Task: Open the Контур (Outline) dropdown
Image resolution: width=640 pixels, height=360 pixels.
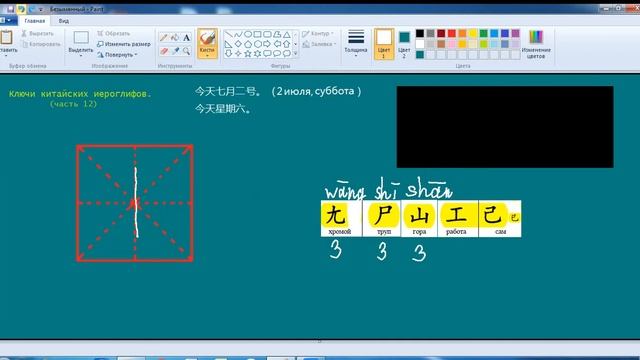Action: (x=318, y=33)
